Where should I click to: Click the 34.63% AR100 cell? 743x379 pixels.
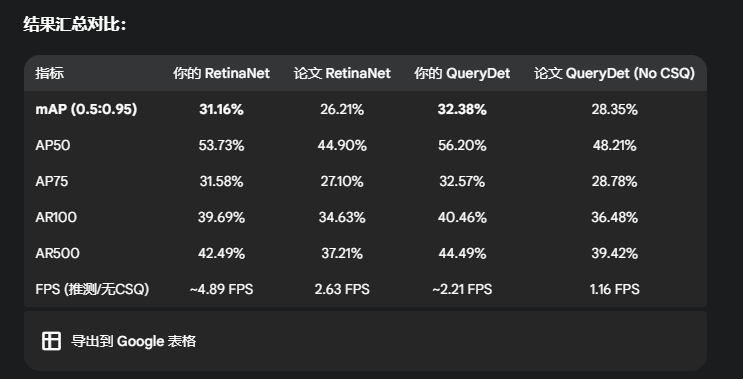pos(342,217)
